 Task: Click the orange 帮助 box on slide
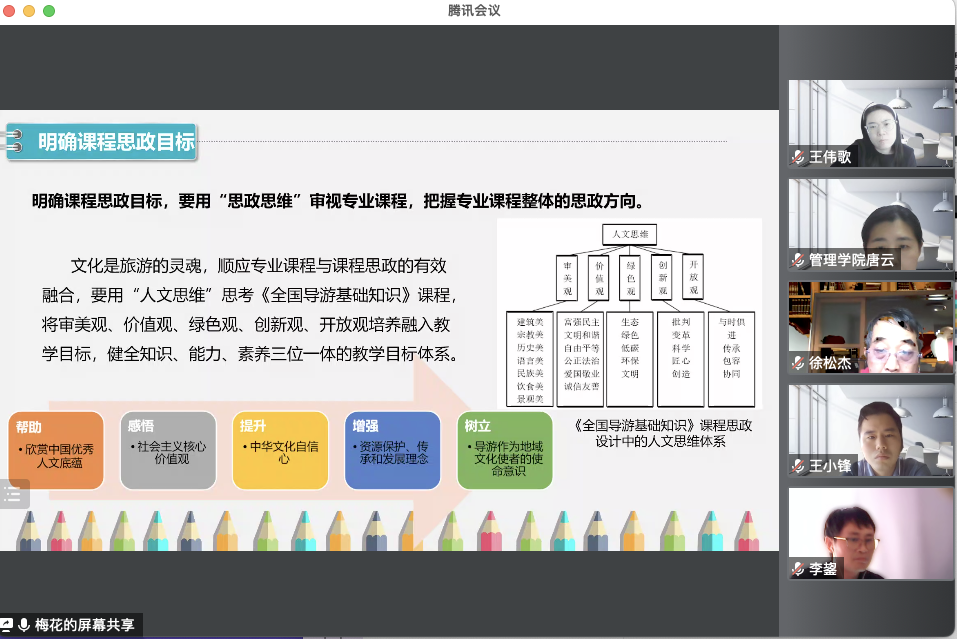57,450
